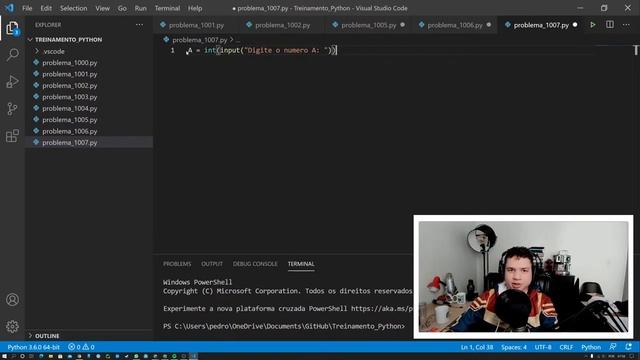Click unsaved dot on problema_1007.py tab
640x360 pixels.
point(575,25)
